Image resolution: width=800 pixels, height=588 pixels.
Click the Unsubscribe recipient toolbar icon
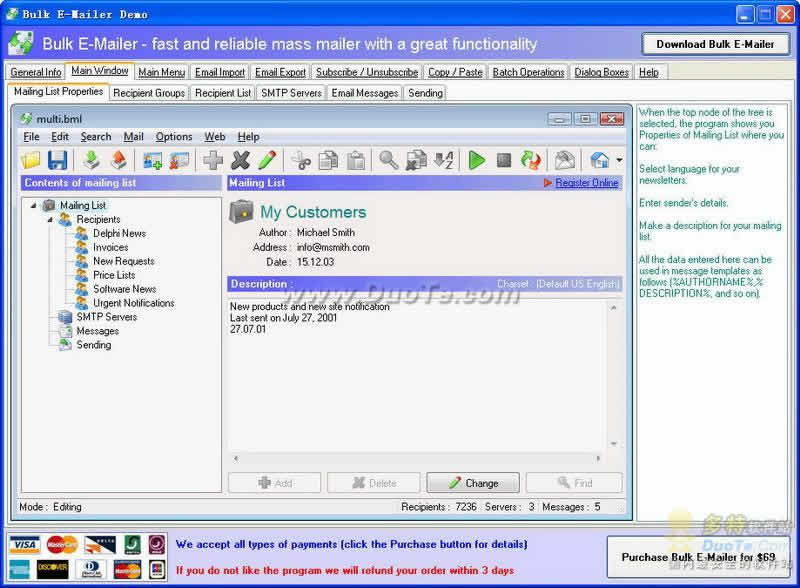coord(179,160)
